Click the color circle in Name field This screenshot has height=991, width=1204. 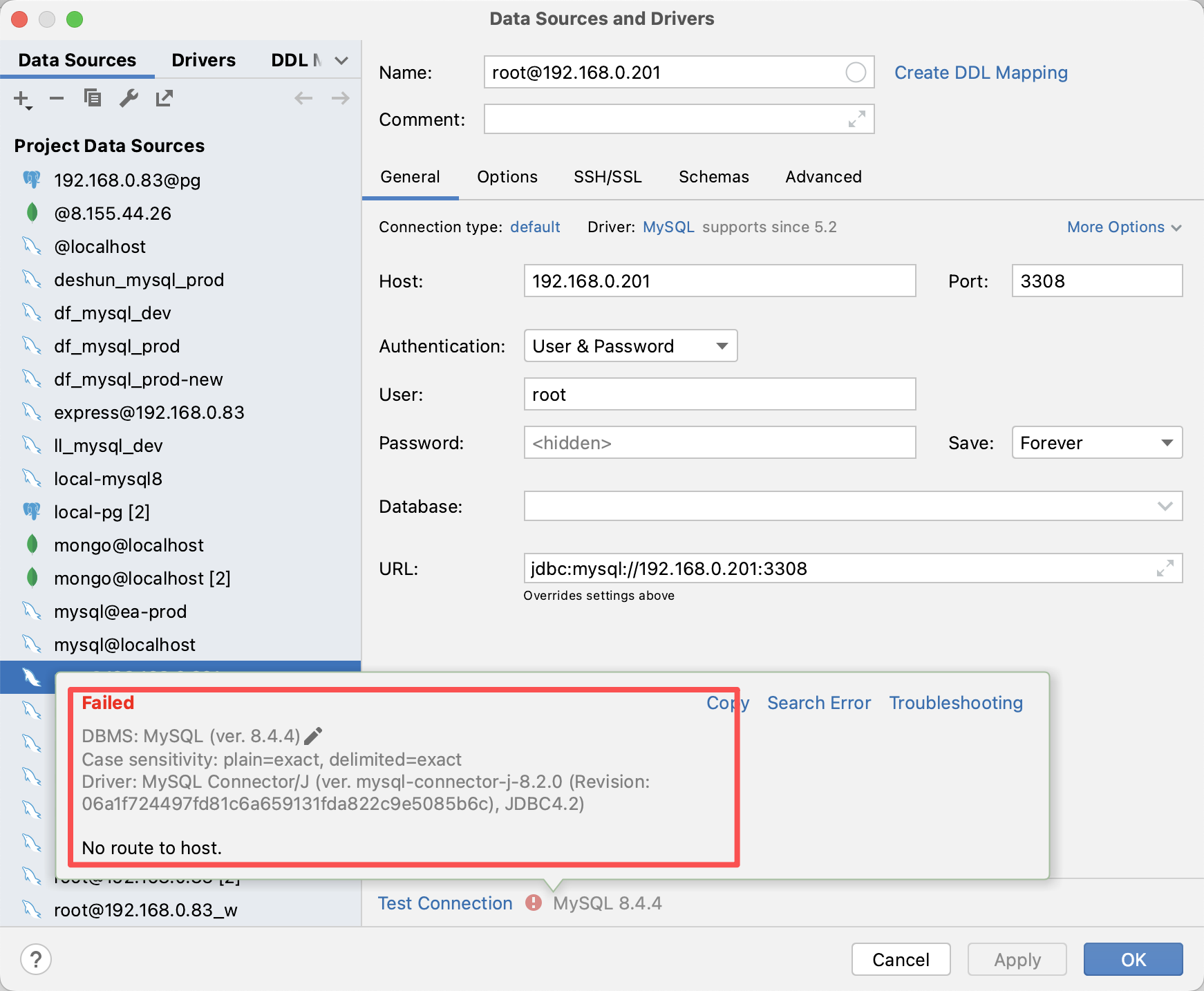pyautogui.click(x=855, y=73)
